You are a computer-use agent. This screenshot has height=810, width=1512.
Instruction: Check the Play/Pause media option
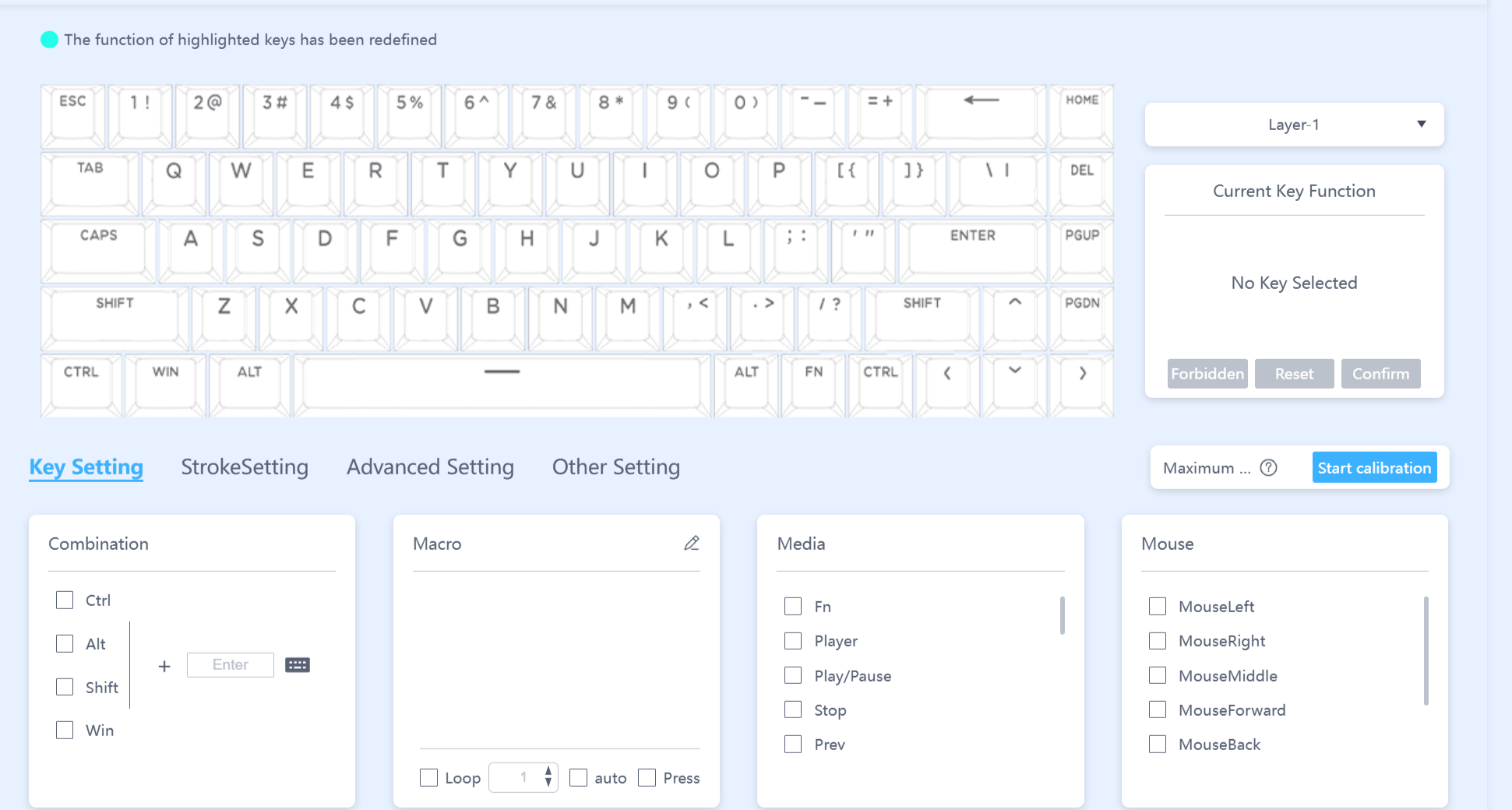tap(793, 675)
